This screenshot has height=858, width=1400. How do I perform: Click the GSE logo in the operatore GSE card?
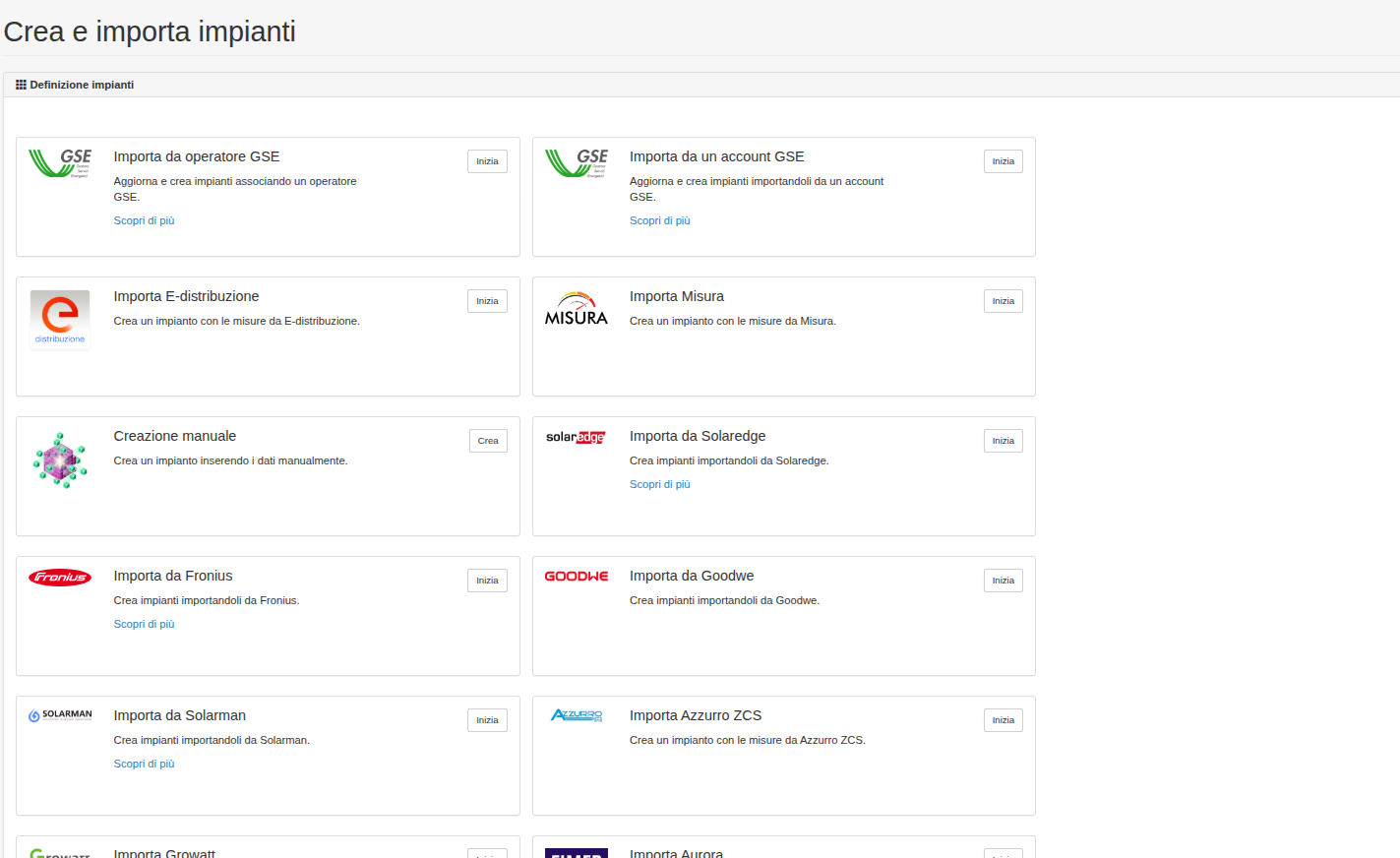60,163
